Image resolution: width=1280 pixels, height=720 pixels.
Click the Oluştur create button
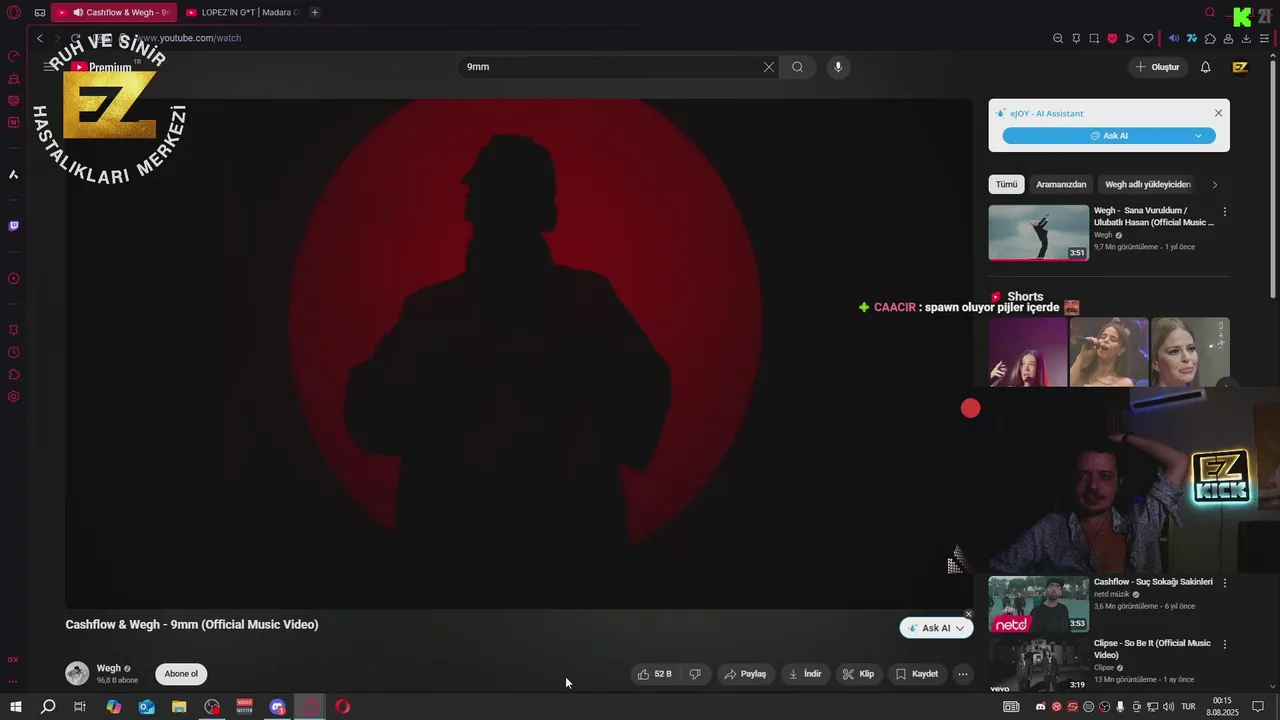pos(1157,67)
